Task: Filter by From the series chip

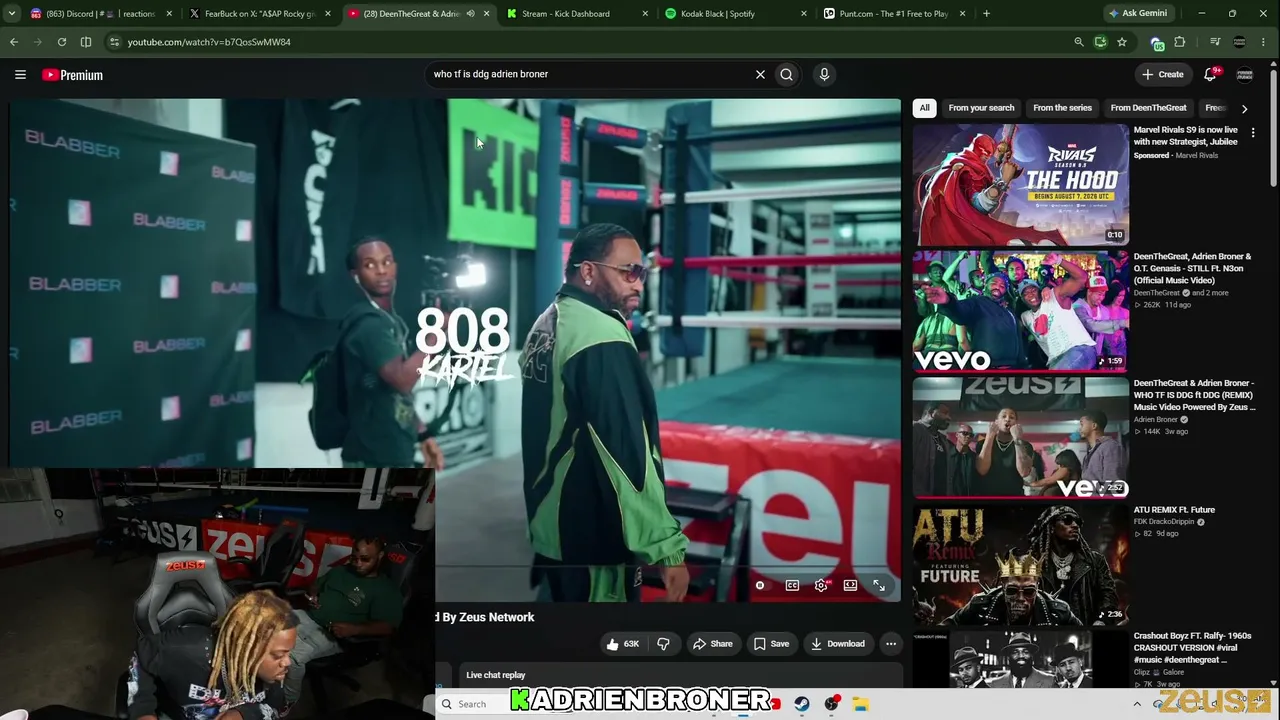Action: 1062,108
